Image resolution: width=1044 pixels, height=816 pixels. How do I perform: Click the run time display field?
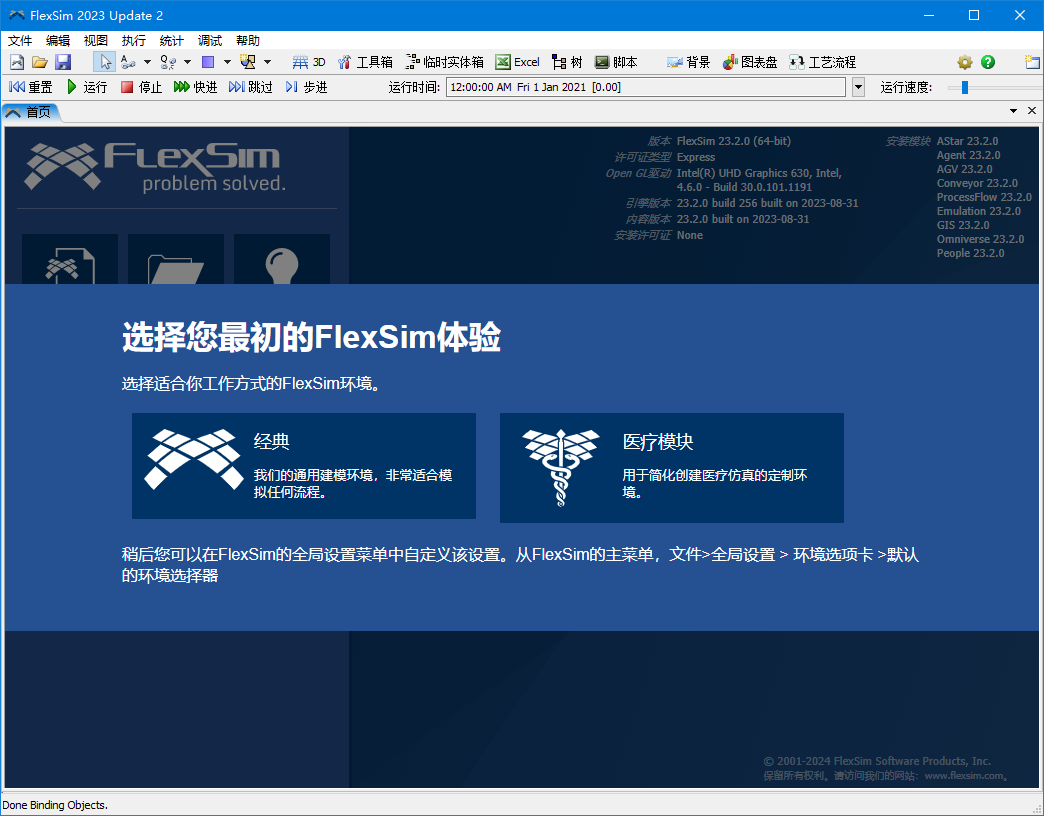click(646, 87)
